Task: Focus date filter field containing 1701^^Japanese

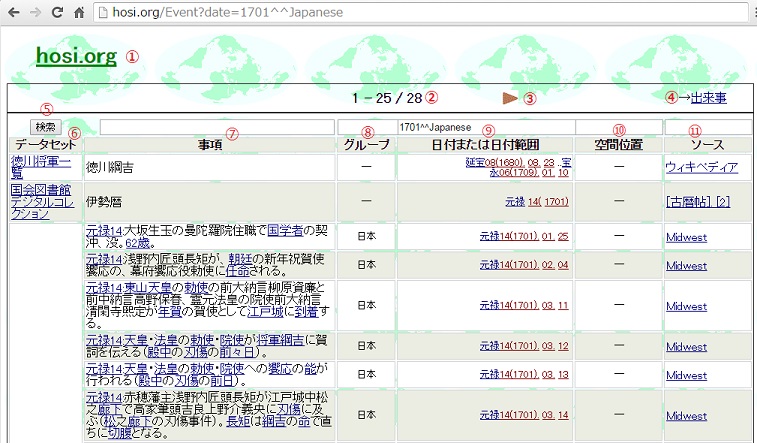Action: tap(484, 127)
